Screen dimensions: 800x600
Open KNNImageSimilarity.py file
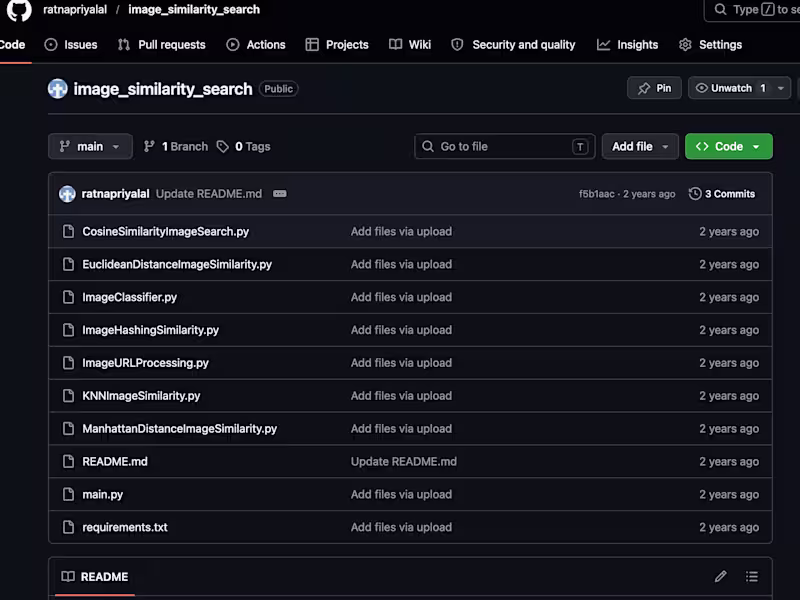141,396
